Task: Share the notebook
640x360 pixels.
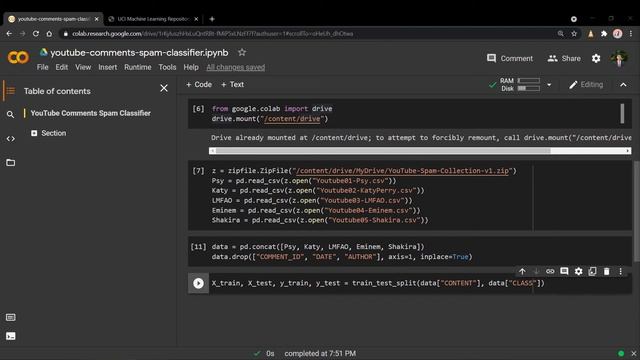Action: (x=564, y=58)
